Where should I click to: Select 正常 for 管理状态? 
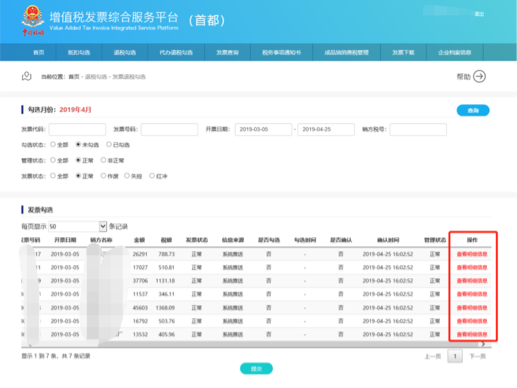pos(78,160)
